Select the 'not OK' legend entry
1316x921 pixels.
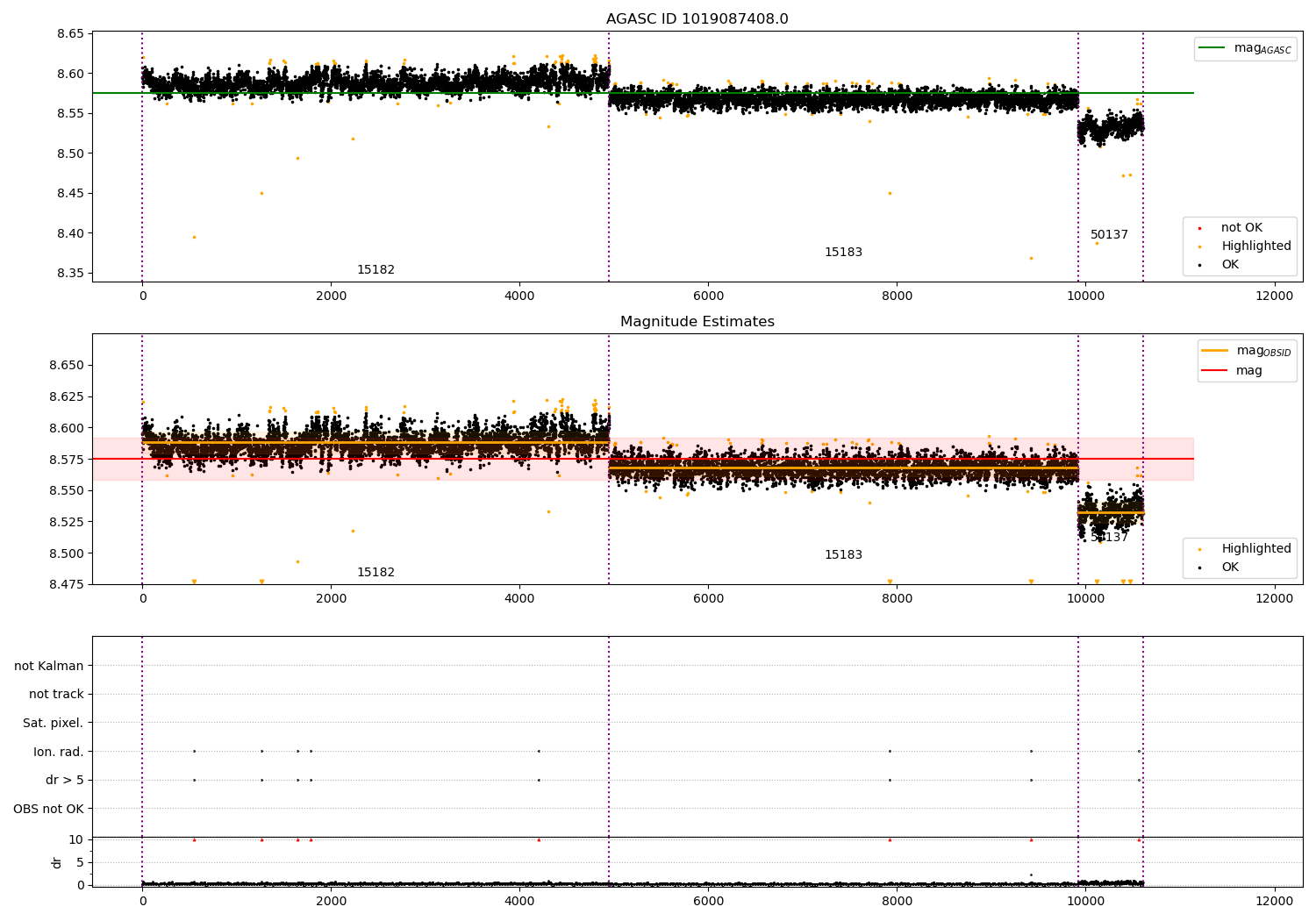tap(1241, 228)
